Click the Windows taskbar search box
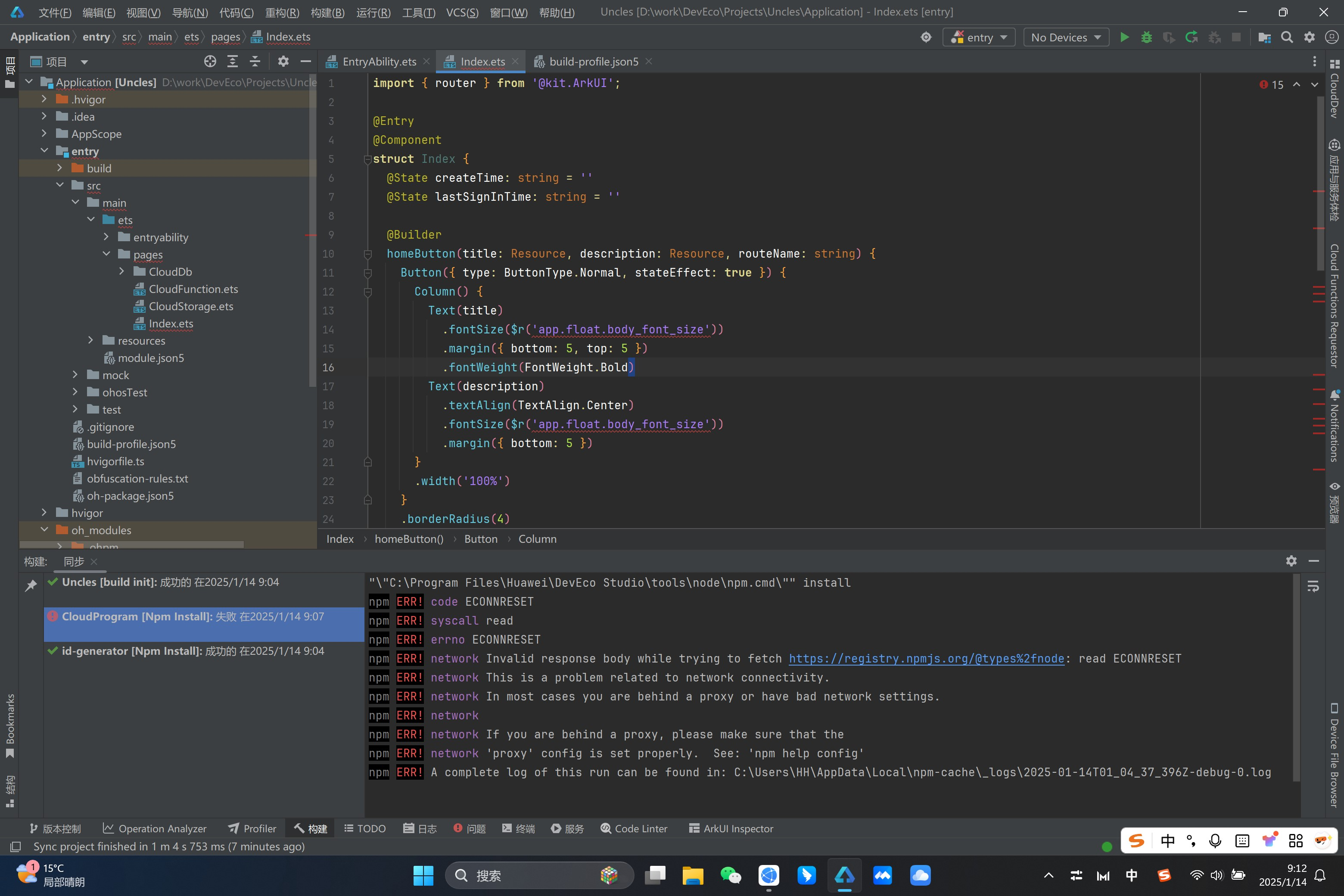 pos(539,875)
